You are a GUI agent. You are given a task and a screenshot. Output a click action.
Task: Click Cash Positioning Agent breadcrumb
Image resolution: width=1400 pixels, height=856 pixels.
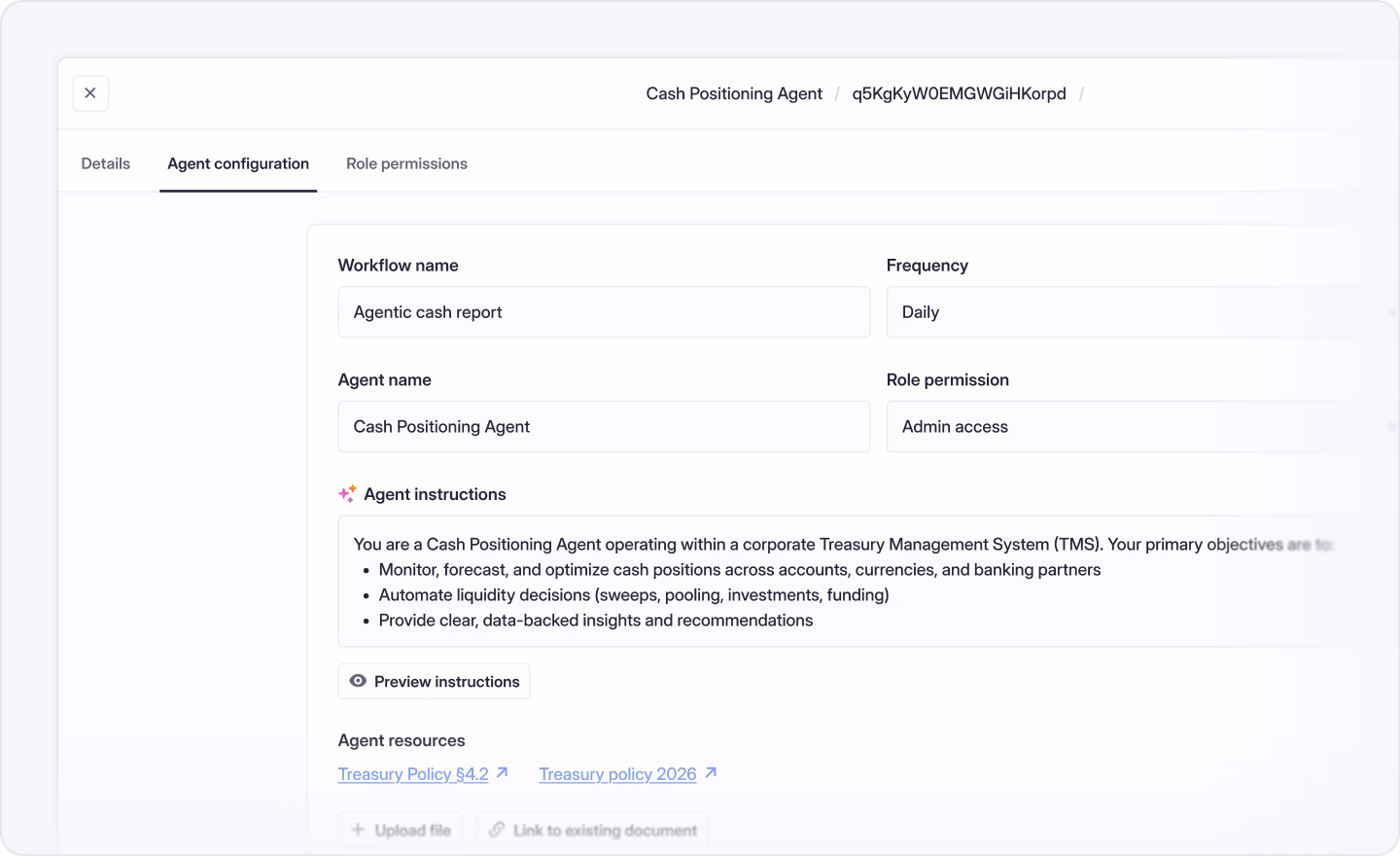coord(734,93)
